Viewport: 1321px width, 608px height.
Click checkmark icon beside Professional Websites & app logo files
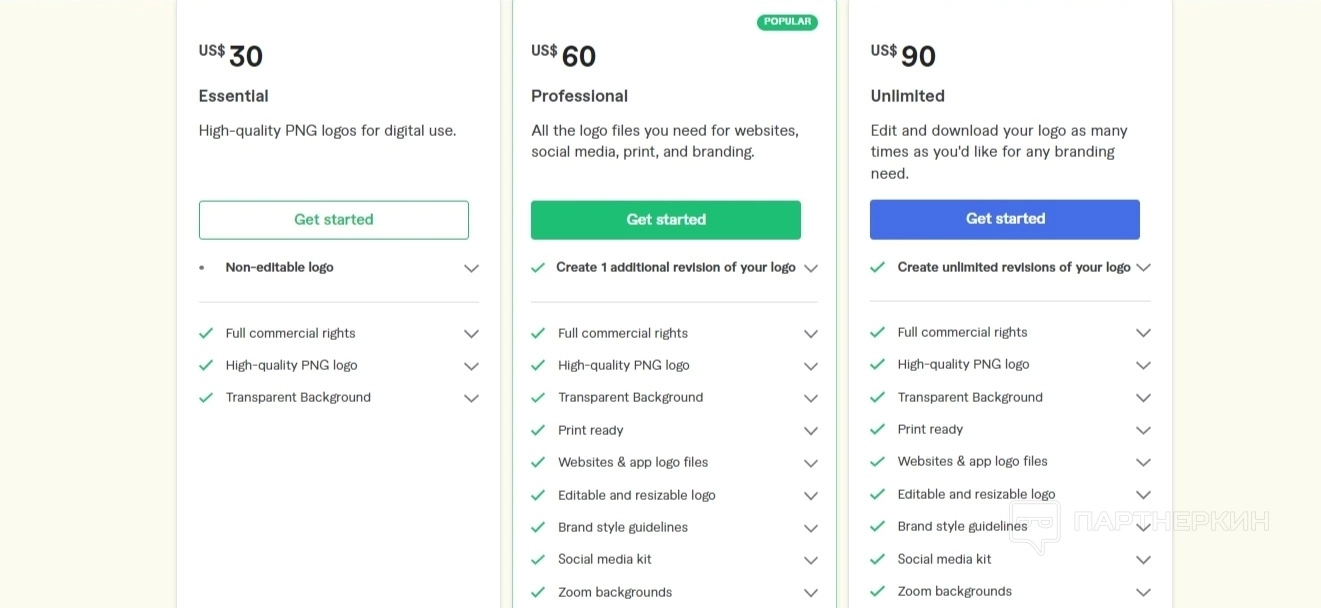pyautogui.click(x=538, y=463)
